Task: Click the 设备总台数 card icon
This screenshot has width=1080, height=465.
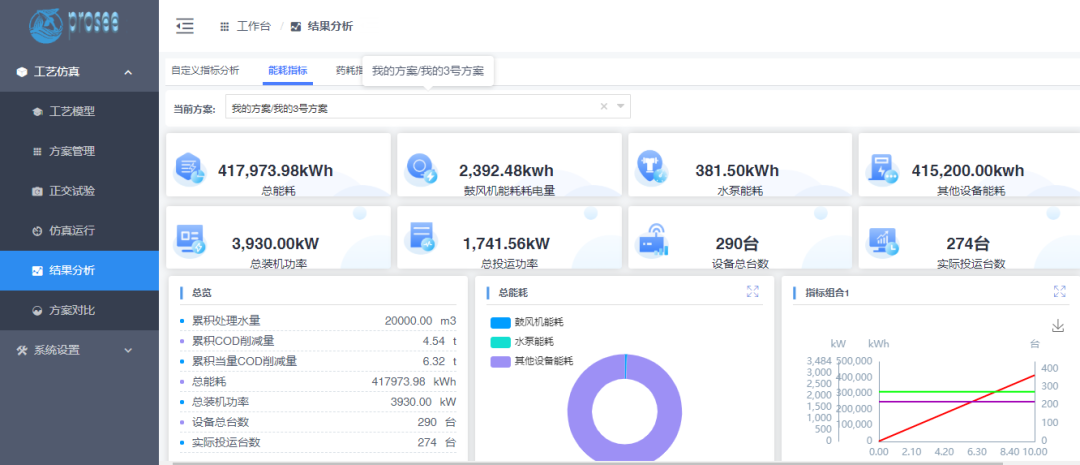Action: (x=652, y=241)
